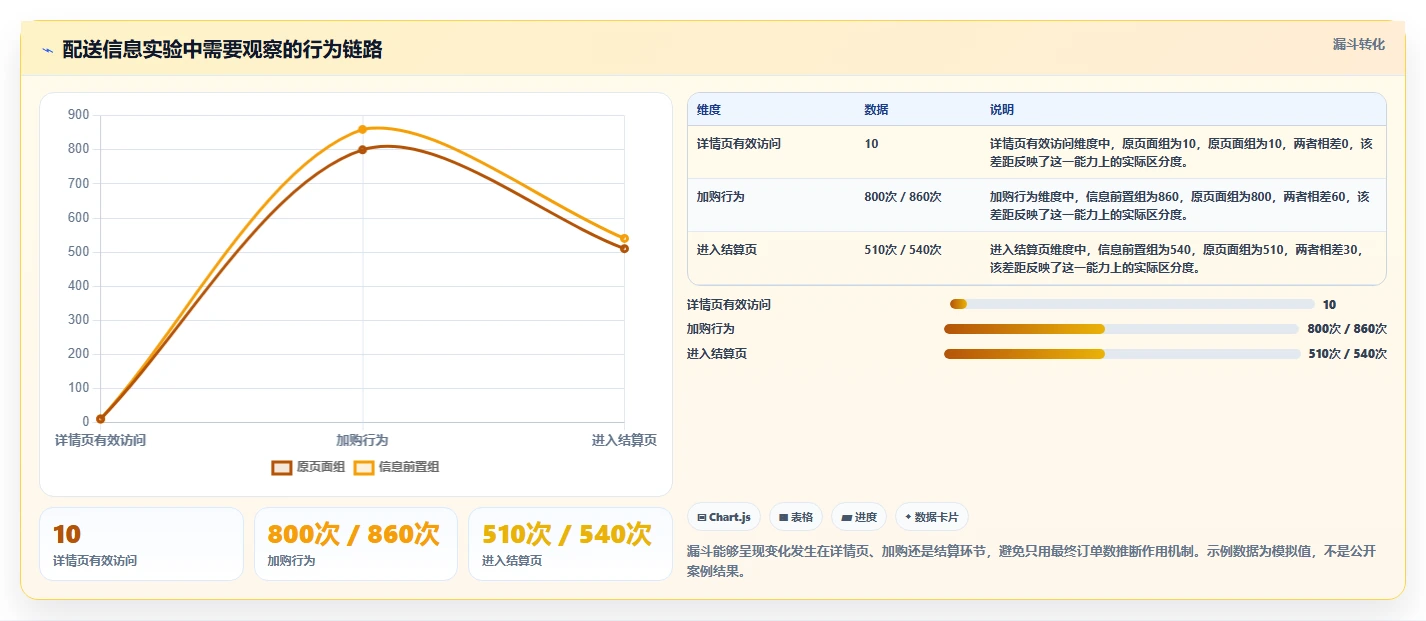This screenshot has height=621, width=1426.
Task: Click the 表格 chip
Action: (x=796, y=517)
